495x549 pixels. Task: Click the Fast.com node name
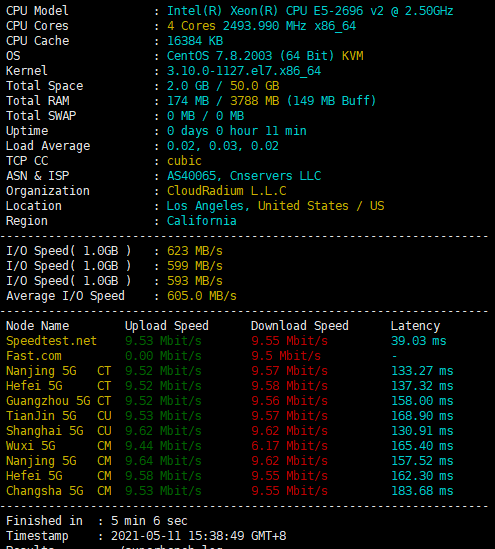(x=34, y=356)
